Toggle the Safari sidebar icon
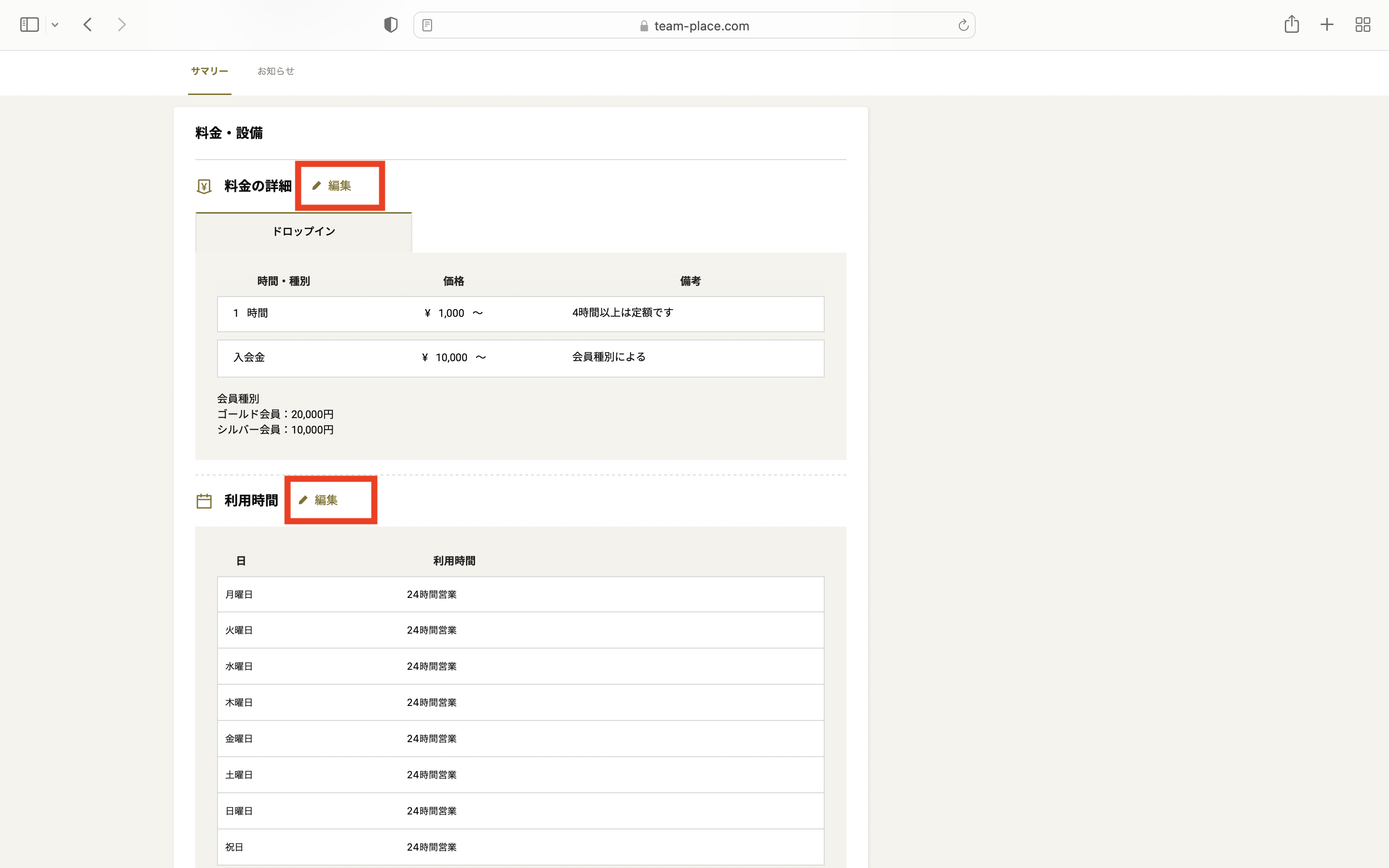Image resolution: width=1389 pixels, height=868 pixels. (x=29, y=25)
